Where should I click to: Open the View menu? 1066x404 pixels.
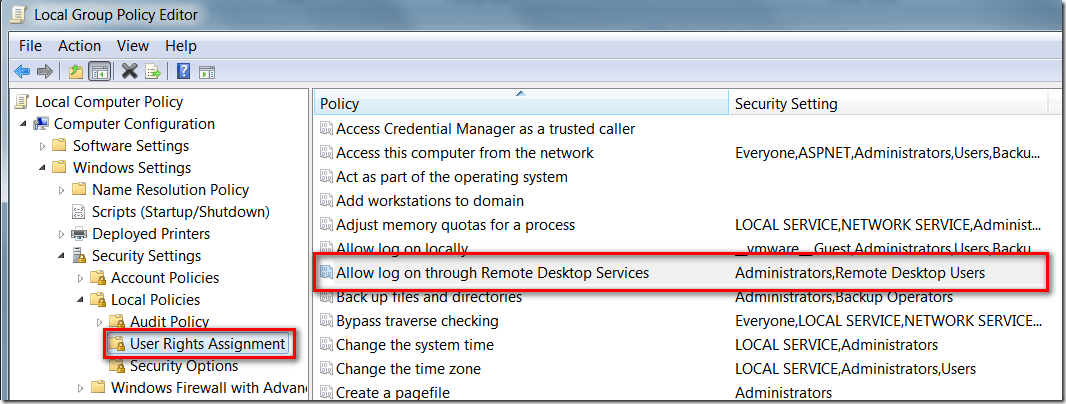132,46
